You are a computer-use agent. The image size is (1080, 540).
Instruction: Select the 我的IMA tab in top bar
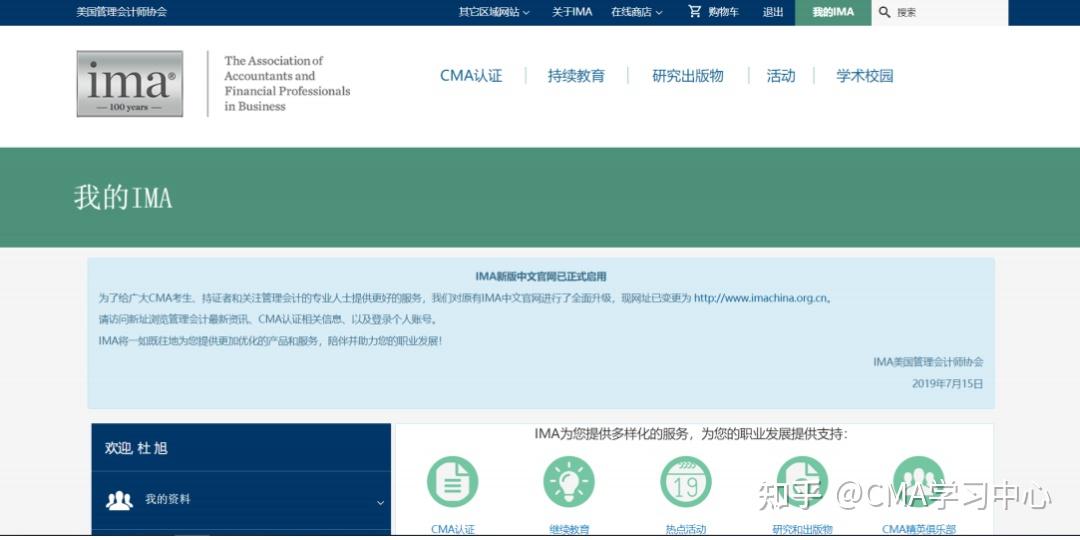(x=833, y=12)
